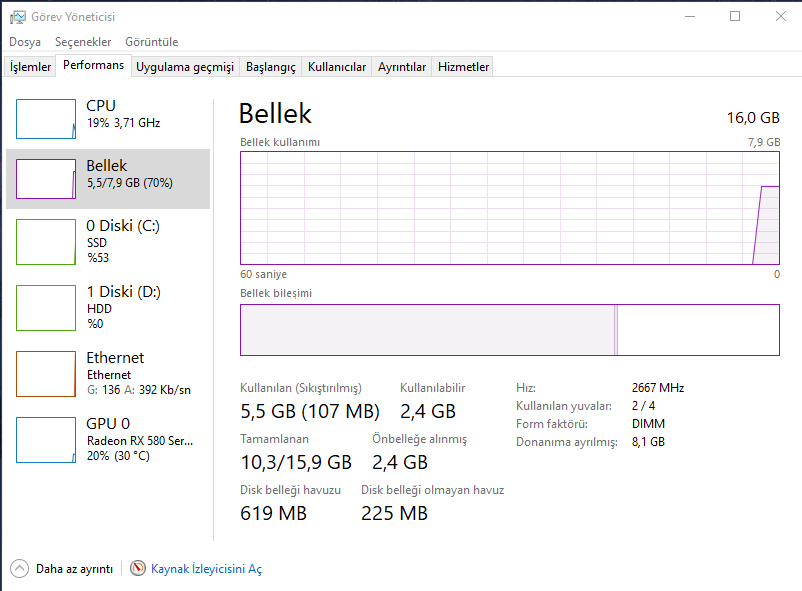Open the Seçenekler menu
The height and width of the screenshot is (591, 802).
click(83, 42)
